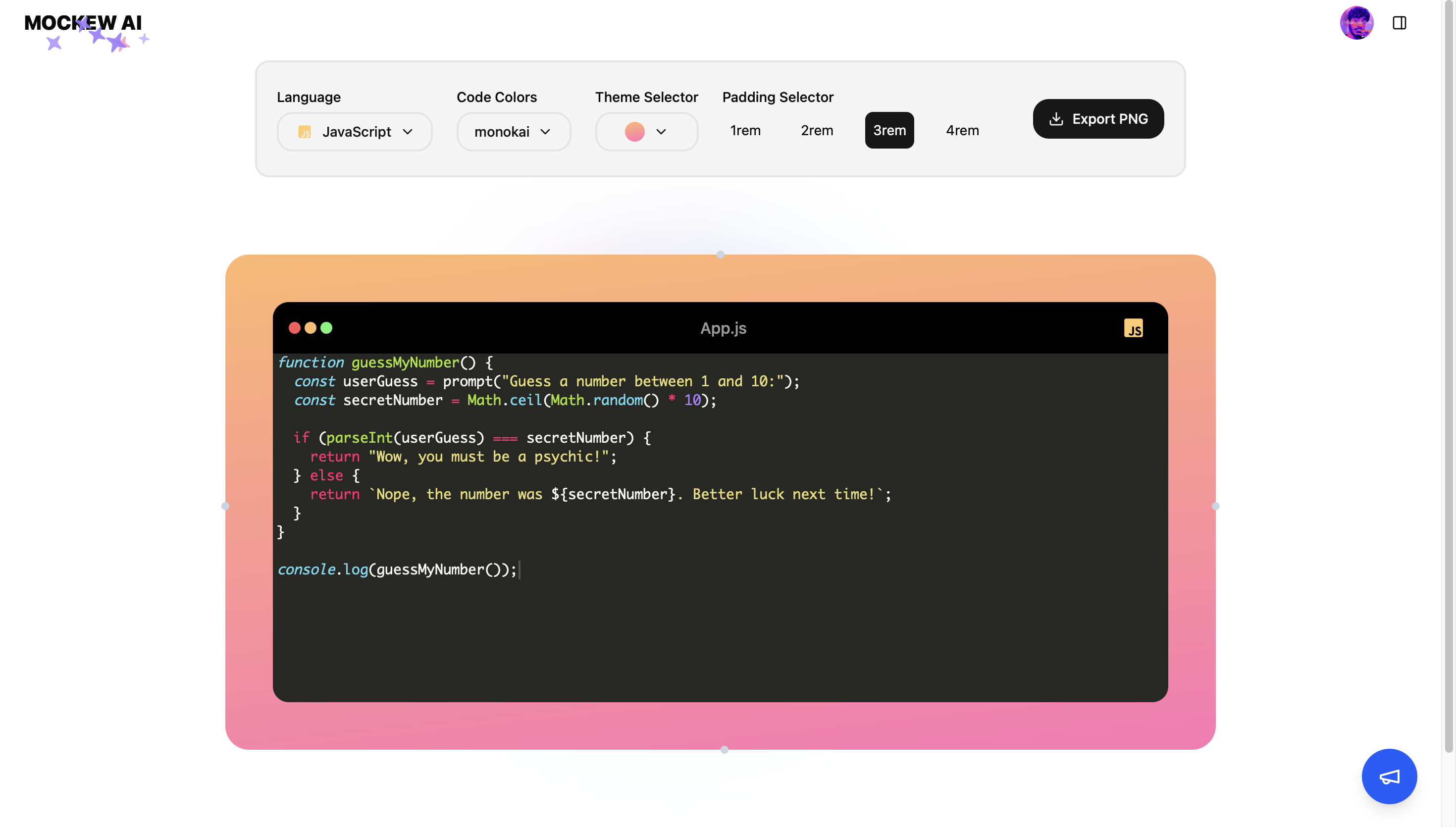Click the download icon in Export PNG
Viewport: 1456px width, 827px height.
tap(1056, 119)
